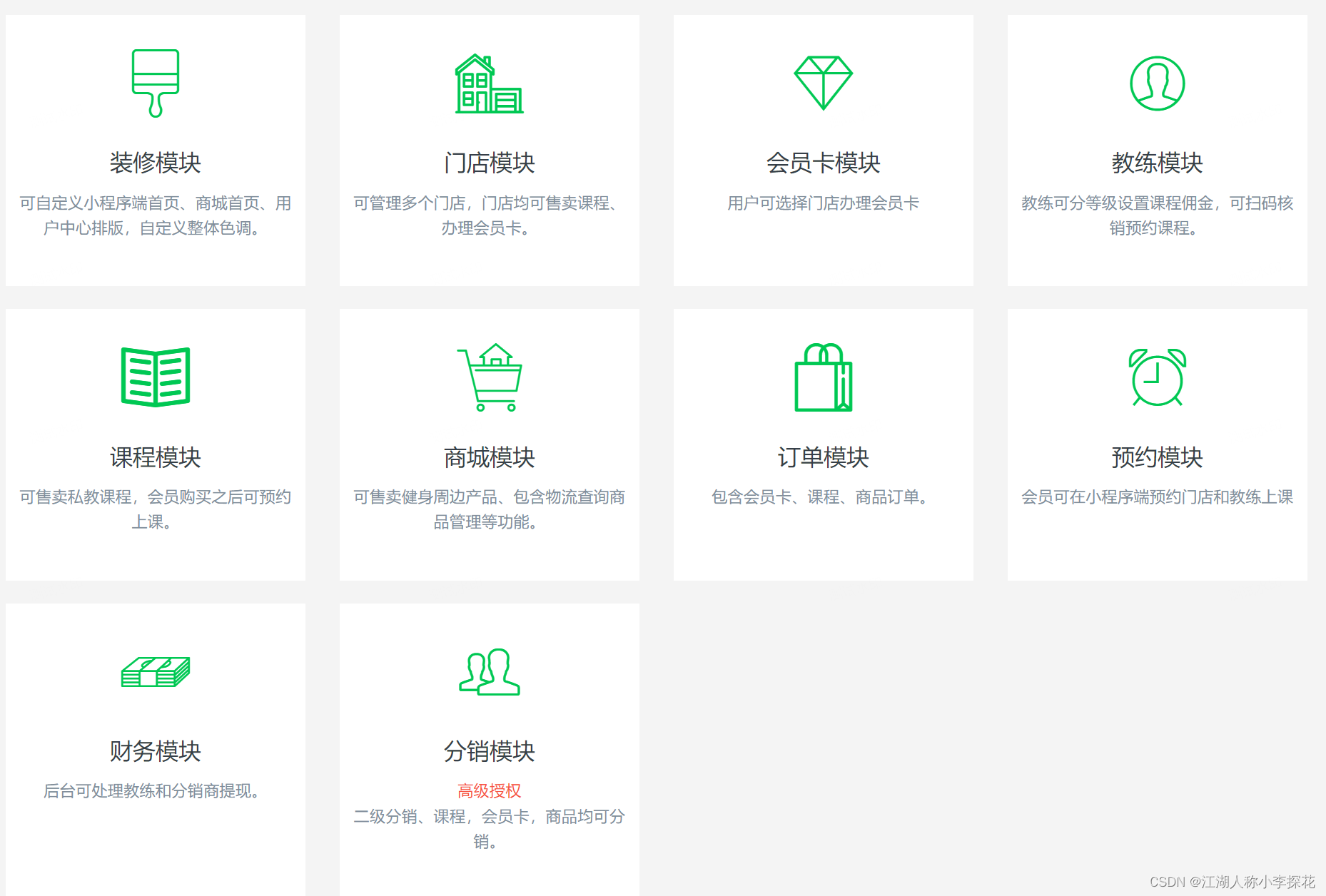Click the red 高级授权 label
The image size is (1326, 896).
pyautogui.click(x=490, y=790)
